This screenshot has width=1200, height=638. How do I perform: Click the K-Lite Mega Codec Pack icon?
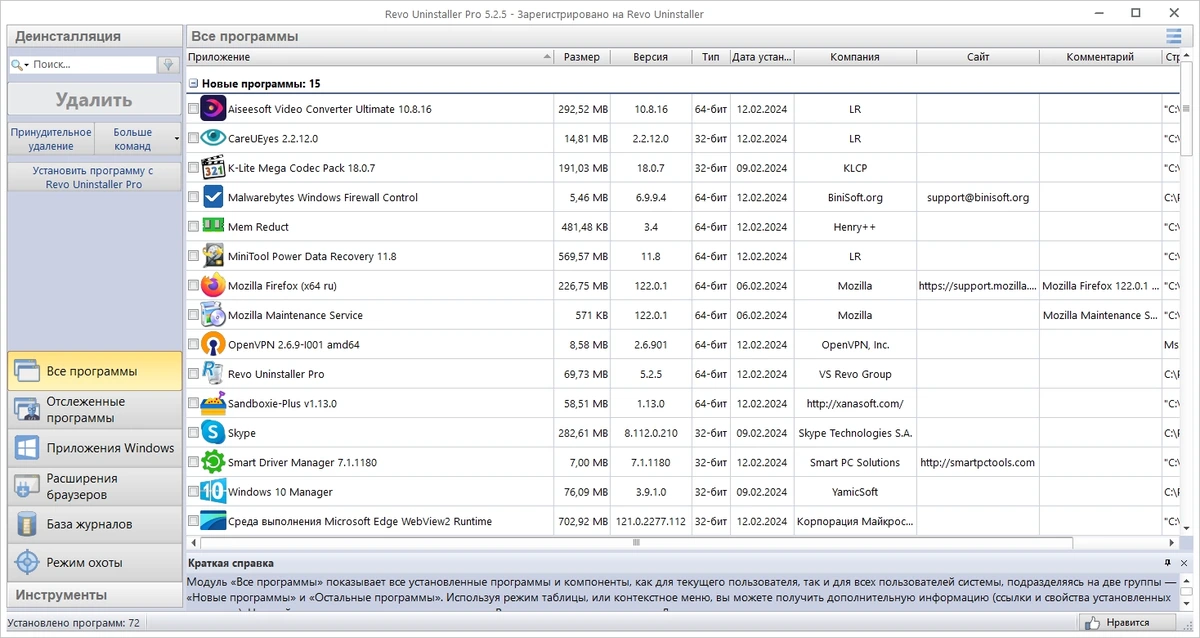point(214,167)
